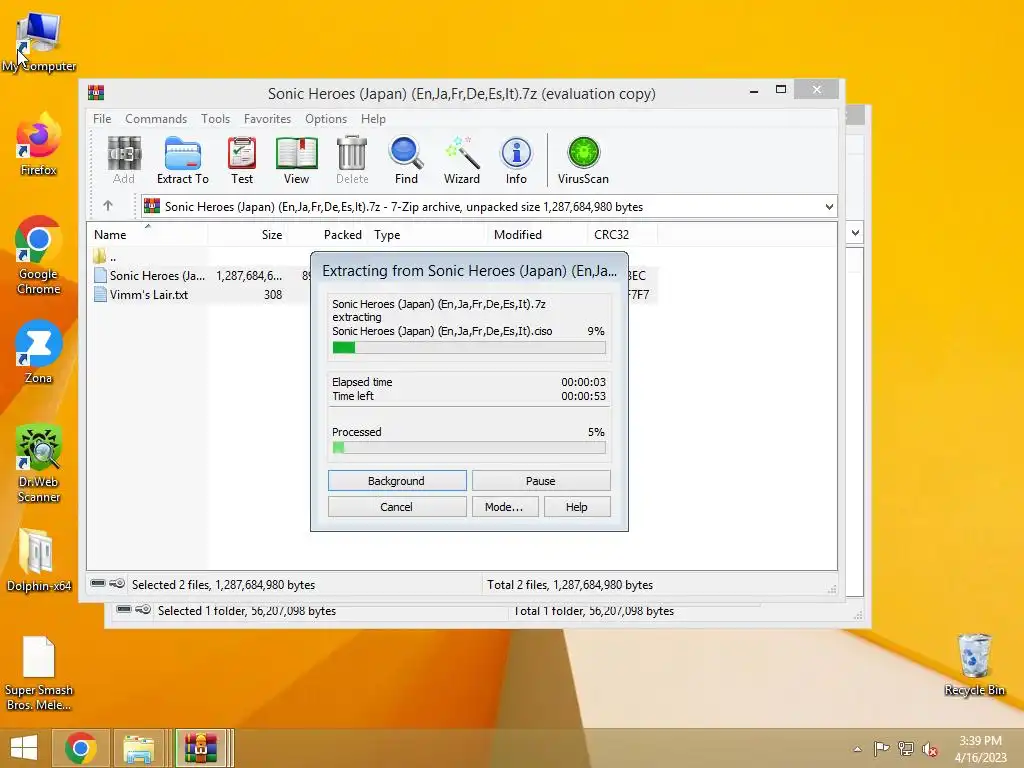Open Dolphin-x64 desktop folder

point(39,559)
